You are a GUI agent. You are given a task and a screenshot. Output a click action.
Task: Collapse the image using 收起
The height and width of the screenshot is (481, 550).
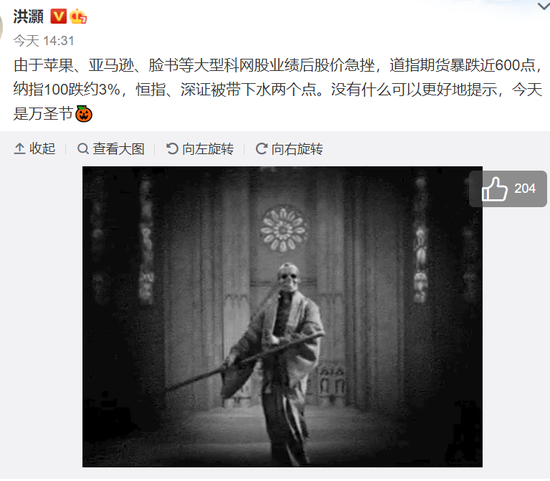34,149
